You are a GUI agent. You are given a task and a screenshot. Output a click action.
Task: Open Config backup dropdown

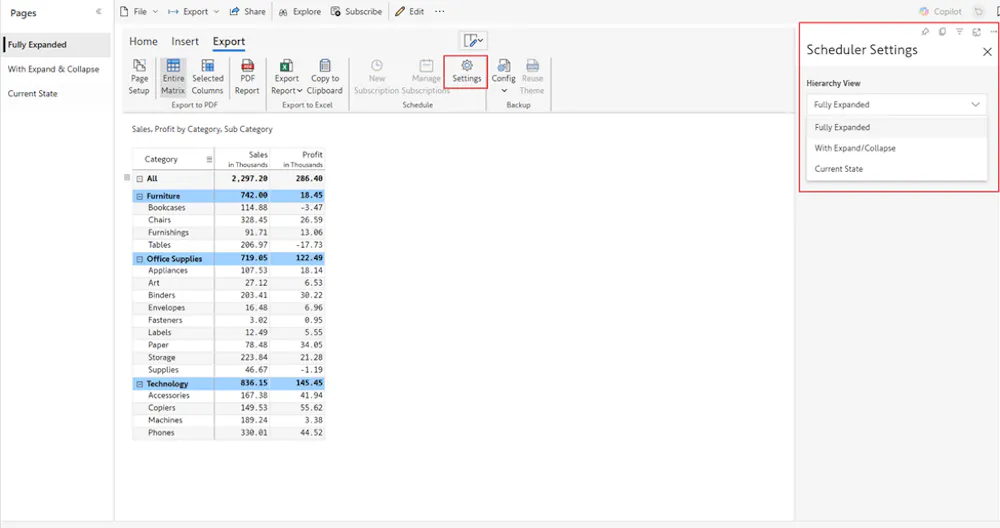pyautogui.click(x=503, y=77)
